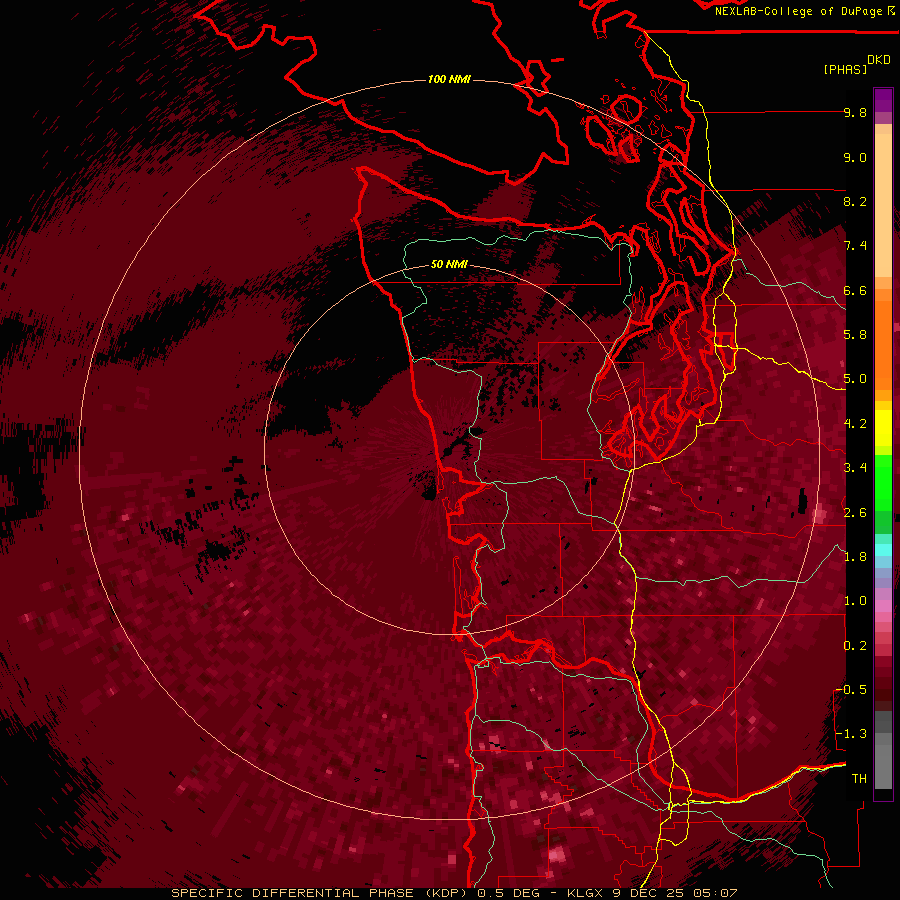This screenshot has width=900, height=900.
Task: Click the 0.2 legend value
Action: point(855,646)
